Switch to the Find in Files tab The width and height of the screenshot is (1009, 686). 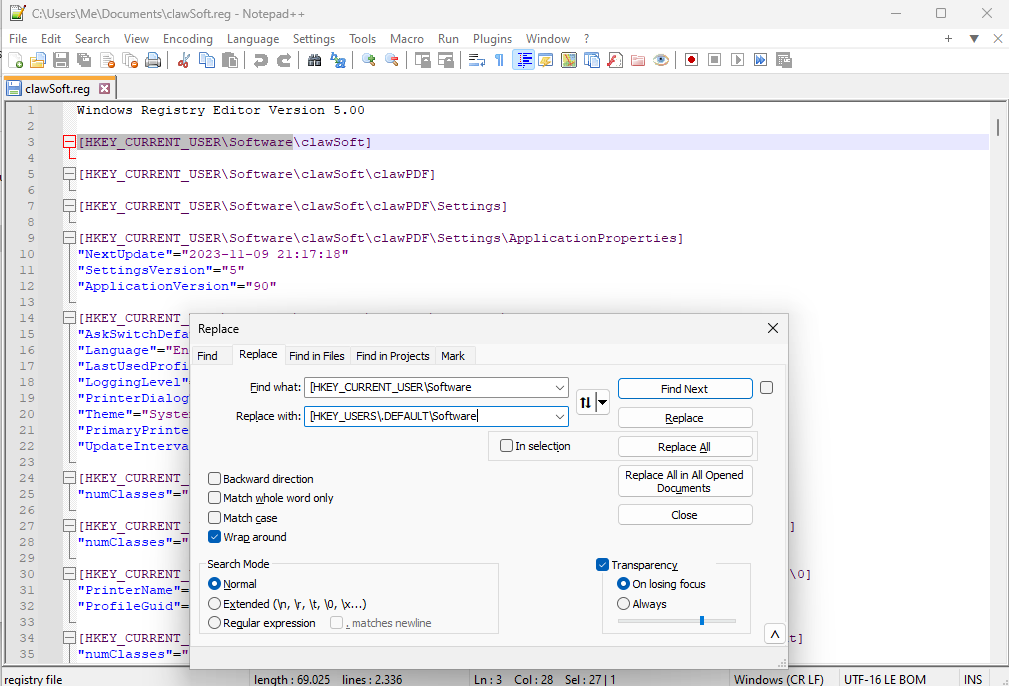click(x=316, y=356)
